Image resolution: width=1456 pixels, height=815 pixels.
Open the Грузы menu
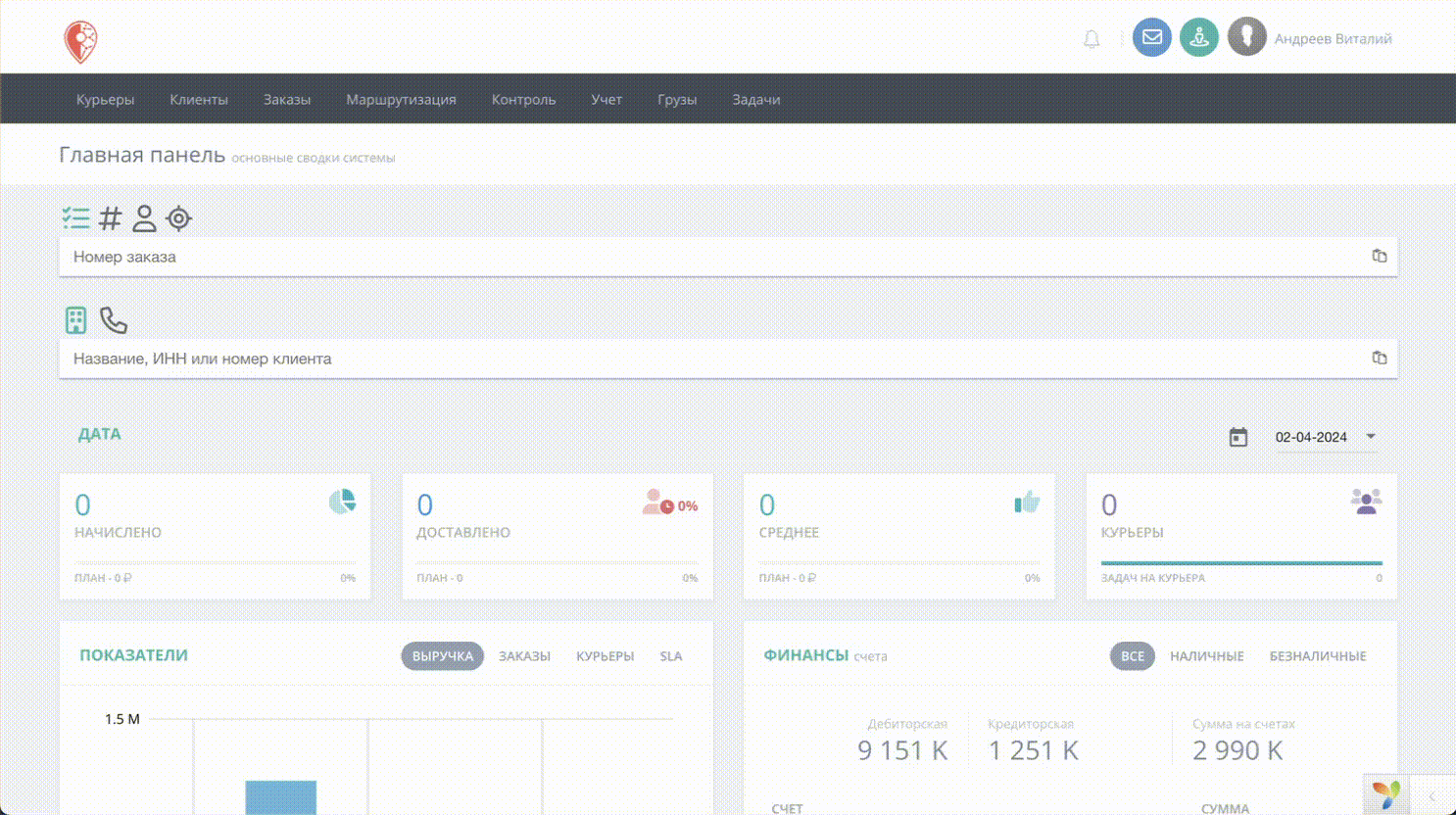click(x=677, y=99)
